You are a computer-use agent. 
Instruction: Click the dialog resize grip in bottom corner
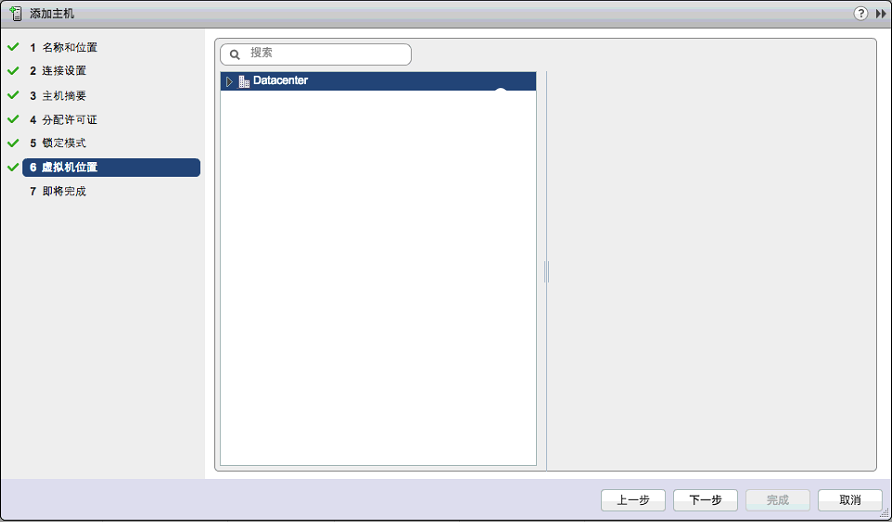point(885,514)
